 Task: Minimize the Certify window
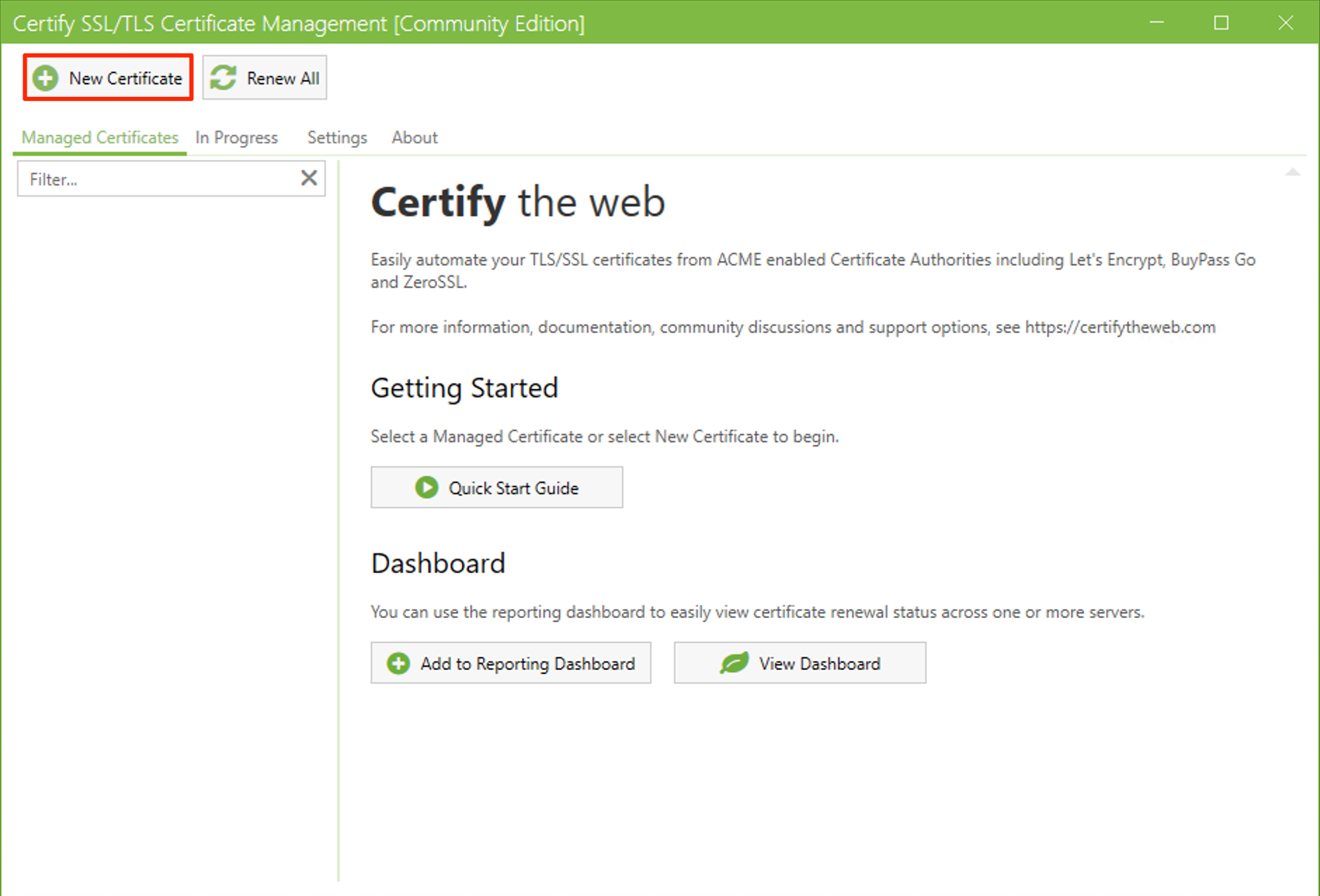1157,22
